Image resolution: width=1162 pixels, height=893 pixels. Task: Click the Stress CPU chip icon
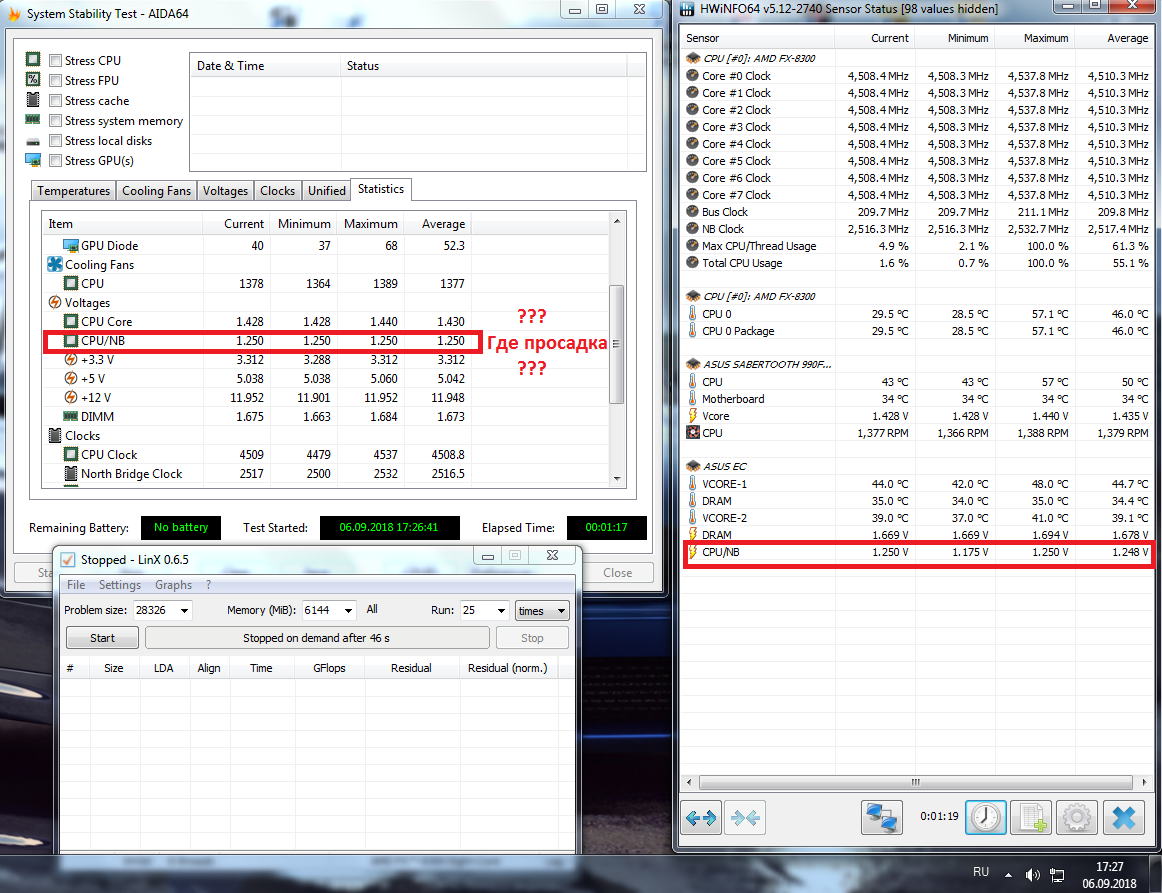(x=33, y=59)
